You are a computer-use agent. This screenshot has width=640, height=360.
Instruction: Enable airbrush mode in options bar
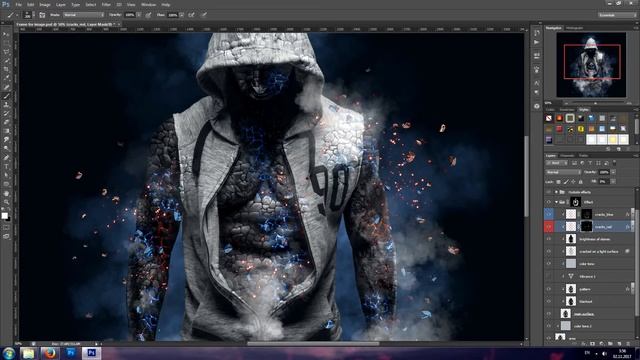click(191, 15)
